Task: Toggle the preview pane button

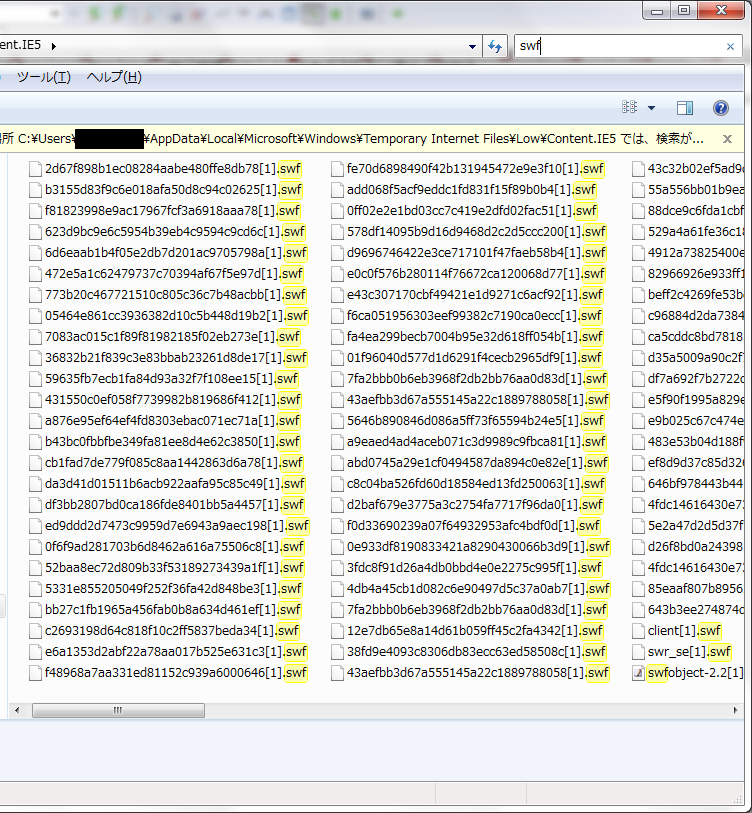Action: (x=685, y=108)
